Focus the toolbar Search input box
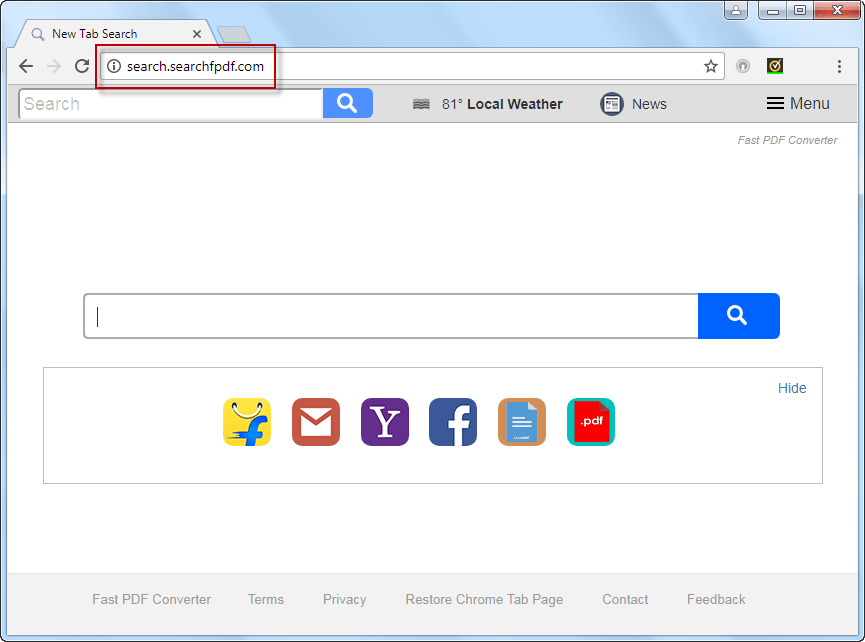Viewport: 865px width, 642px height. [x=171, y=104]
